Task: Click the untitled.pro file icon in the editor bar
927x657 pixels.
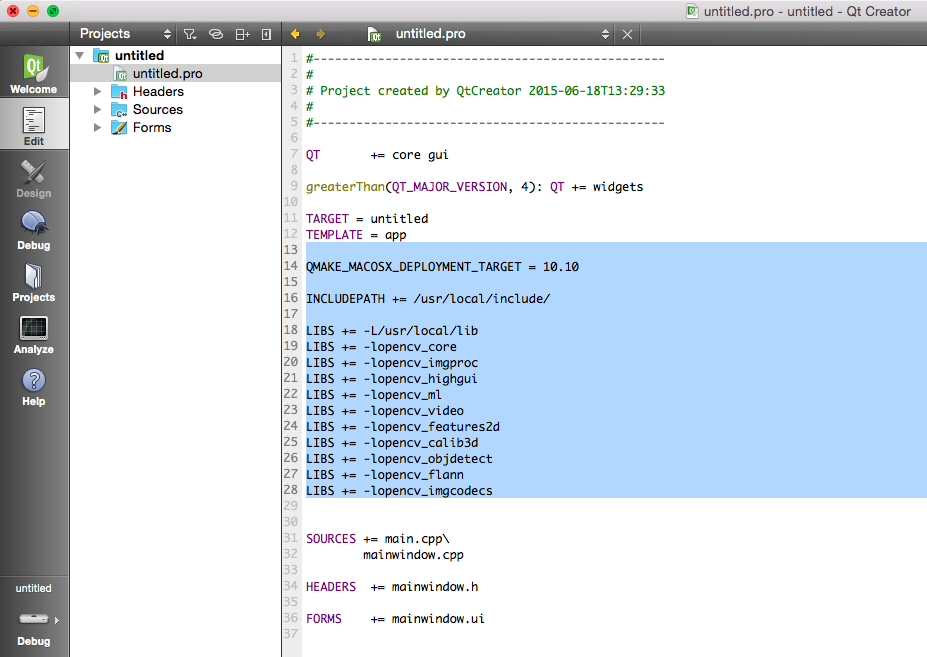Action: 374,34
